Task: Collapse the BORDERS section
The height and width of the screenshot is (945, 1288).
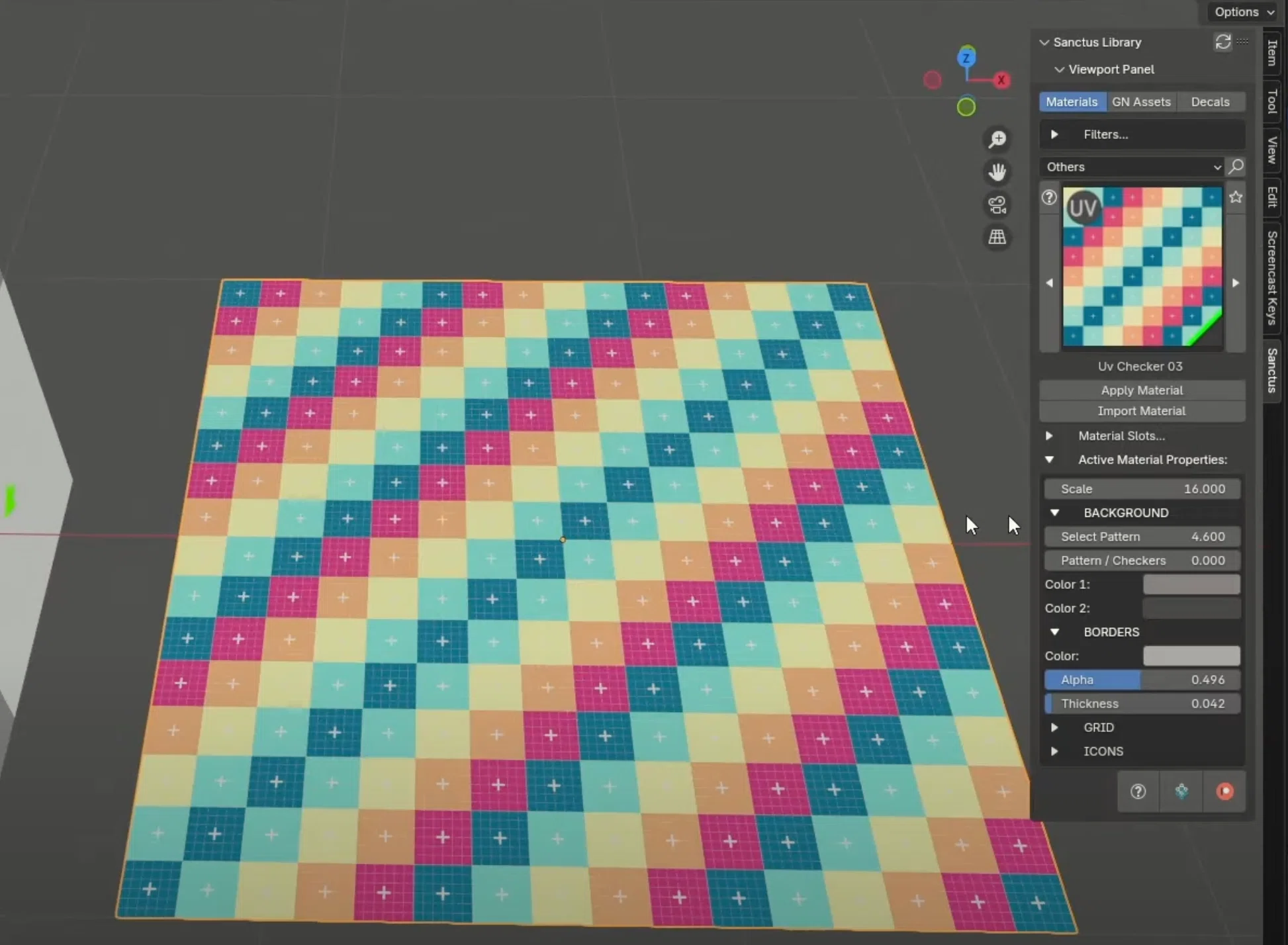Action: pyautogui.click(x=1054, y=632)
